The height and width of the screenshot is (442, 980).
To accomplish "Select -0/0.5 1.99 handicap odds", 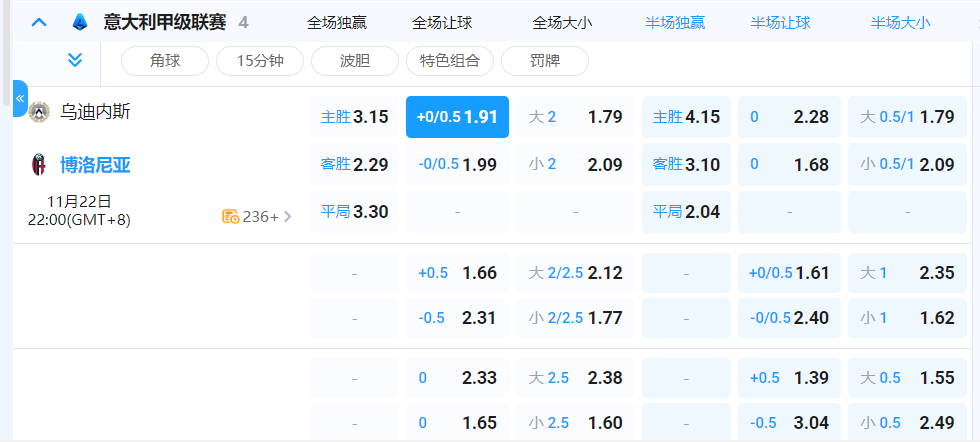I will [458, 164].
